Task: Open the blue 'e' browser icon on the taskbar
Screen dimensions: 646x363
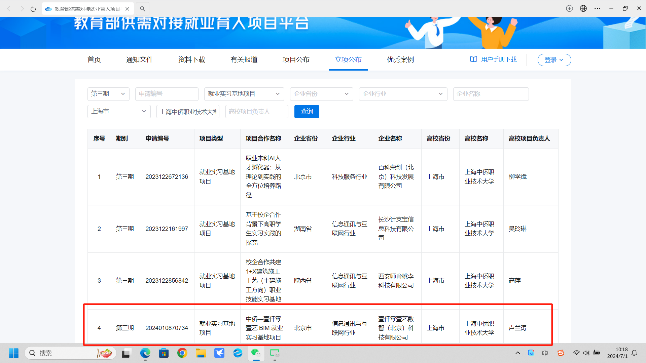Action: tap(238, 353)
